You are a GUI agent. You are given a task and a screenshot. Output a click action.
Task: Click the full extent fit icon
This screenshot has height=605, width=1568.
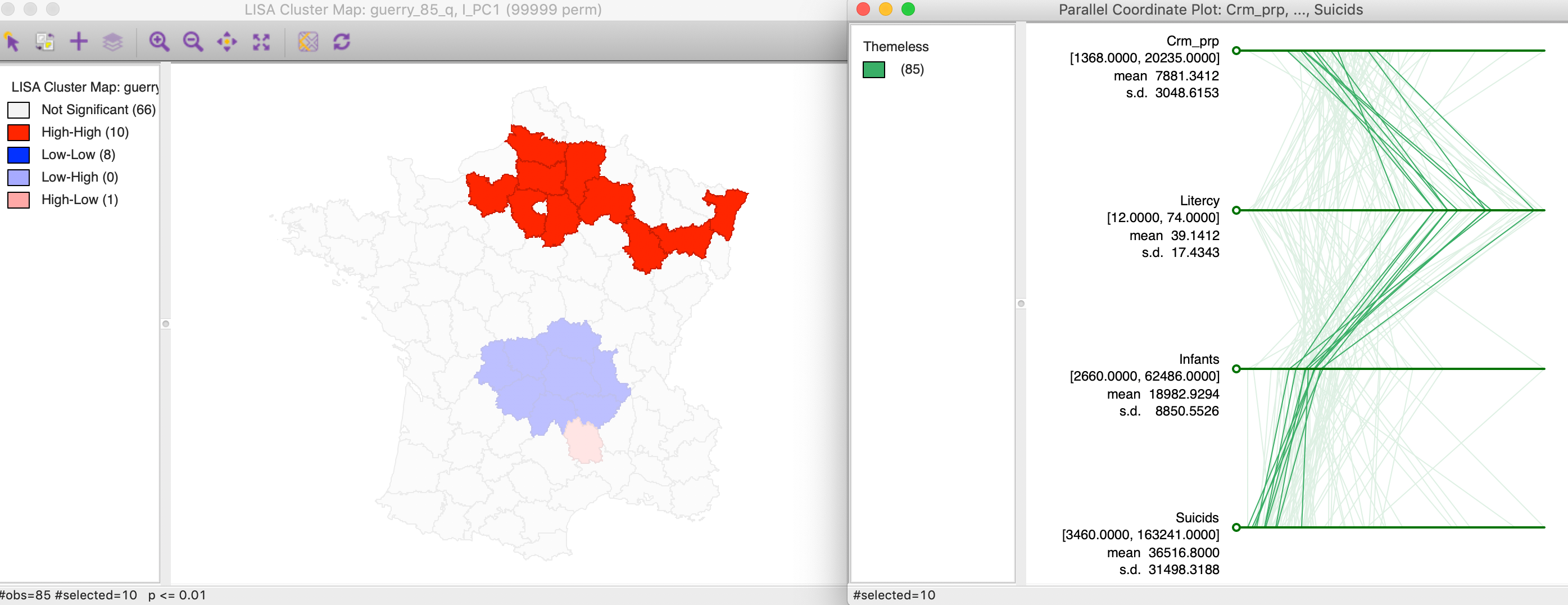(261, 42)
